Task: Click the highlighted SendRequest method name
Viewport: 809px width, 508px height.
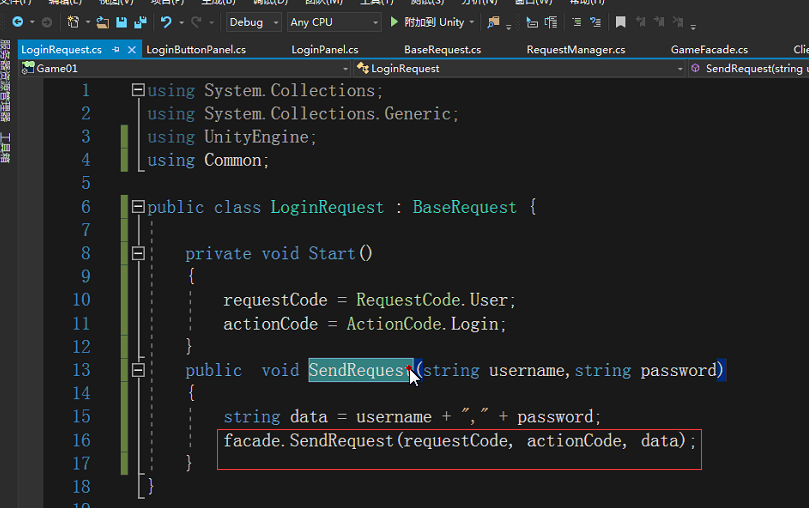Action: tap(361, 370)
